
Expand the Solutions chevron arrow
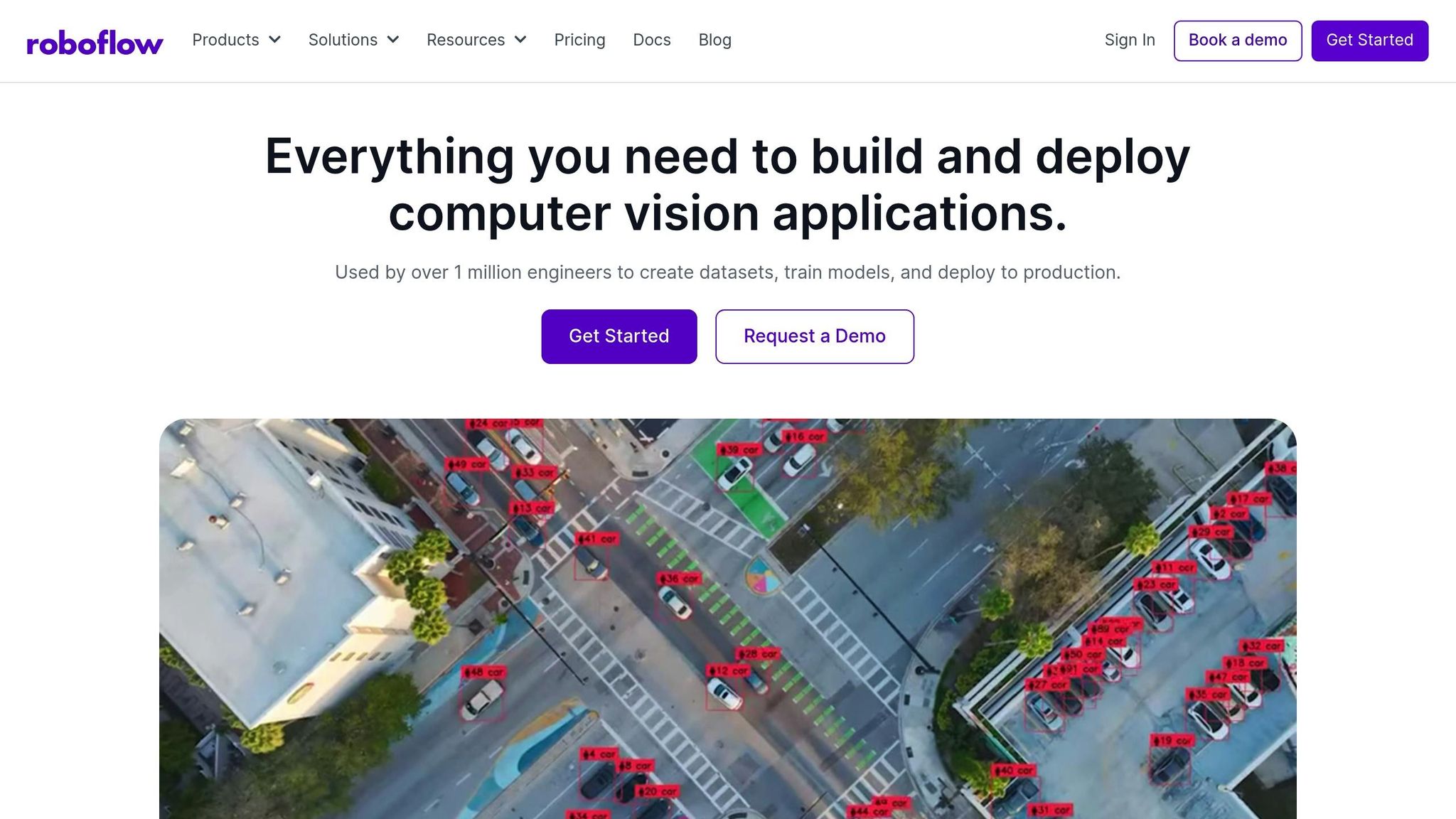(x=393, y=40)
